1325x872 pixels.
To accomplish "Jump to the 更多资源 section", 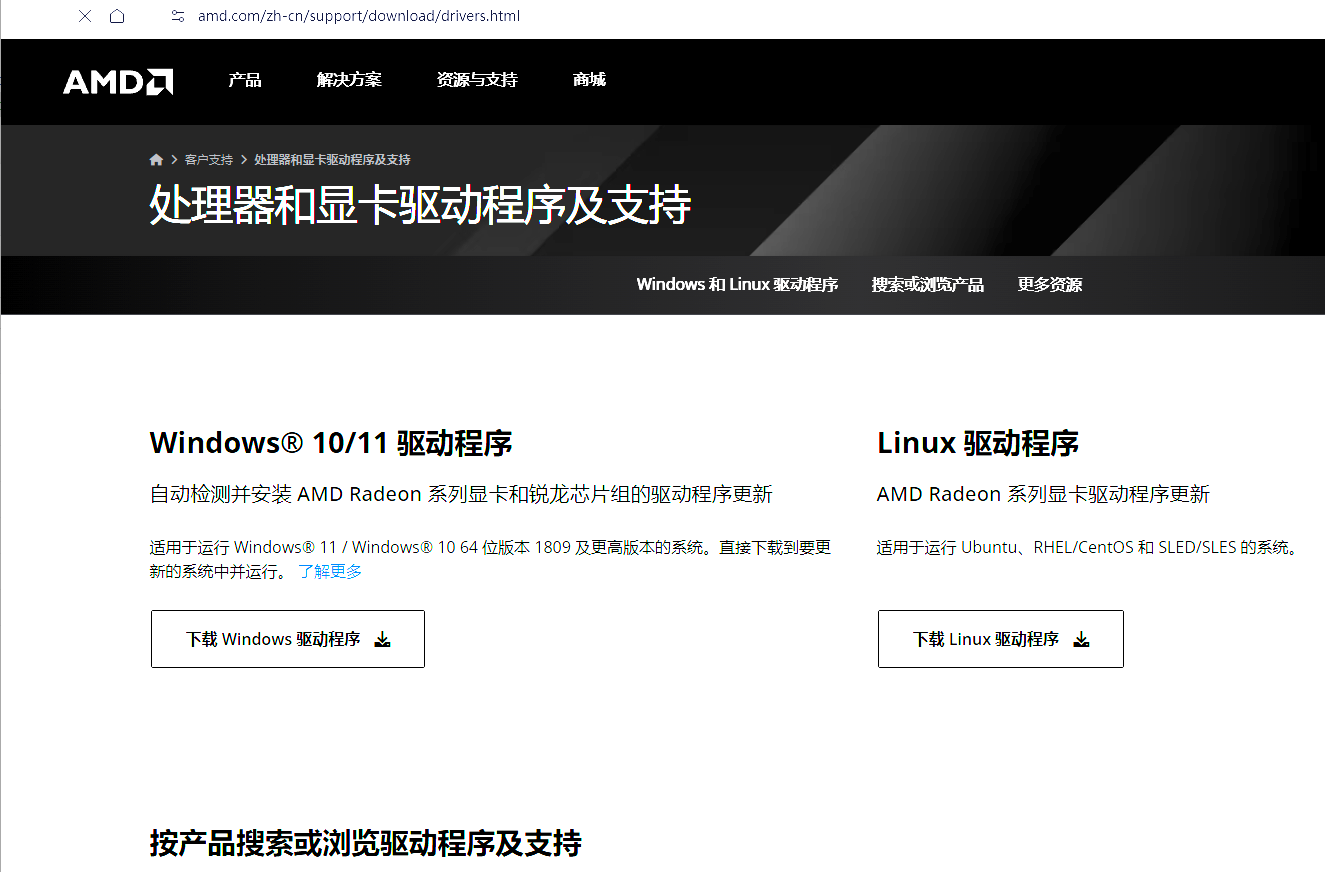I will [x=1049, y=285].
